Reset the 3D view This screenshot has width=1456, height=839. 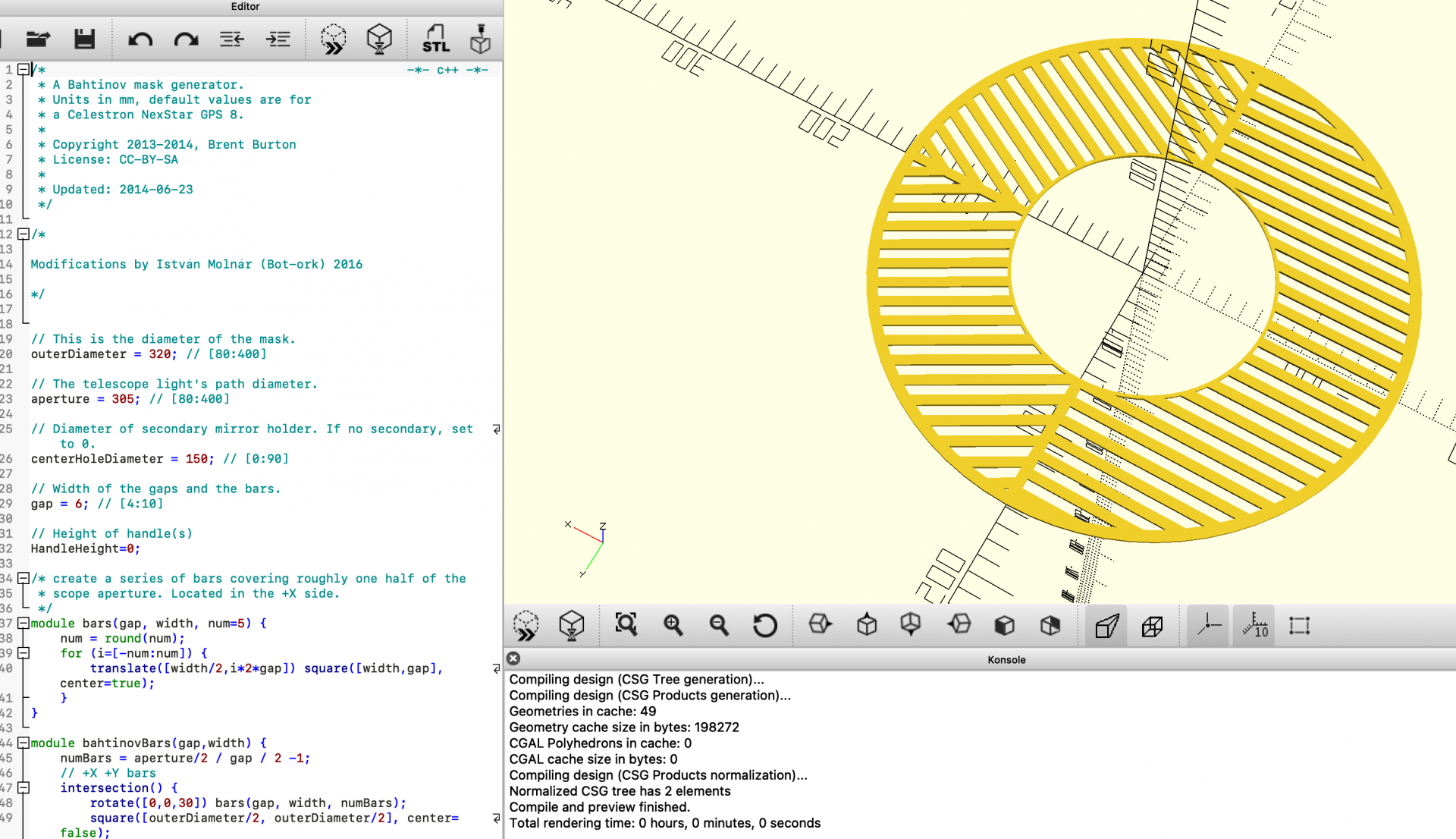click(x=765, y=625)
